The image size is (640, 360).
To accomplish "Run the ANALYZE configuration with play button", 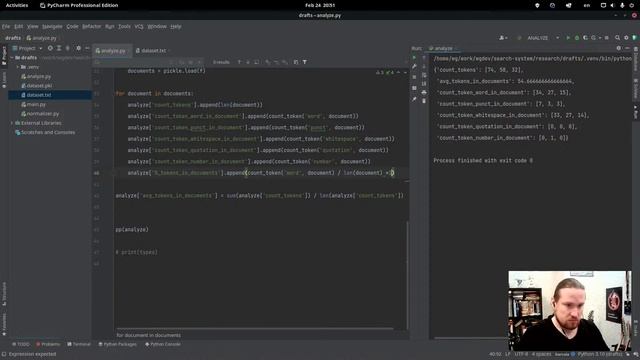I will point(568,38).
